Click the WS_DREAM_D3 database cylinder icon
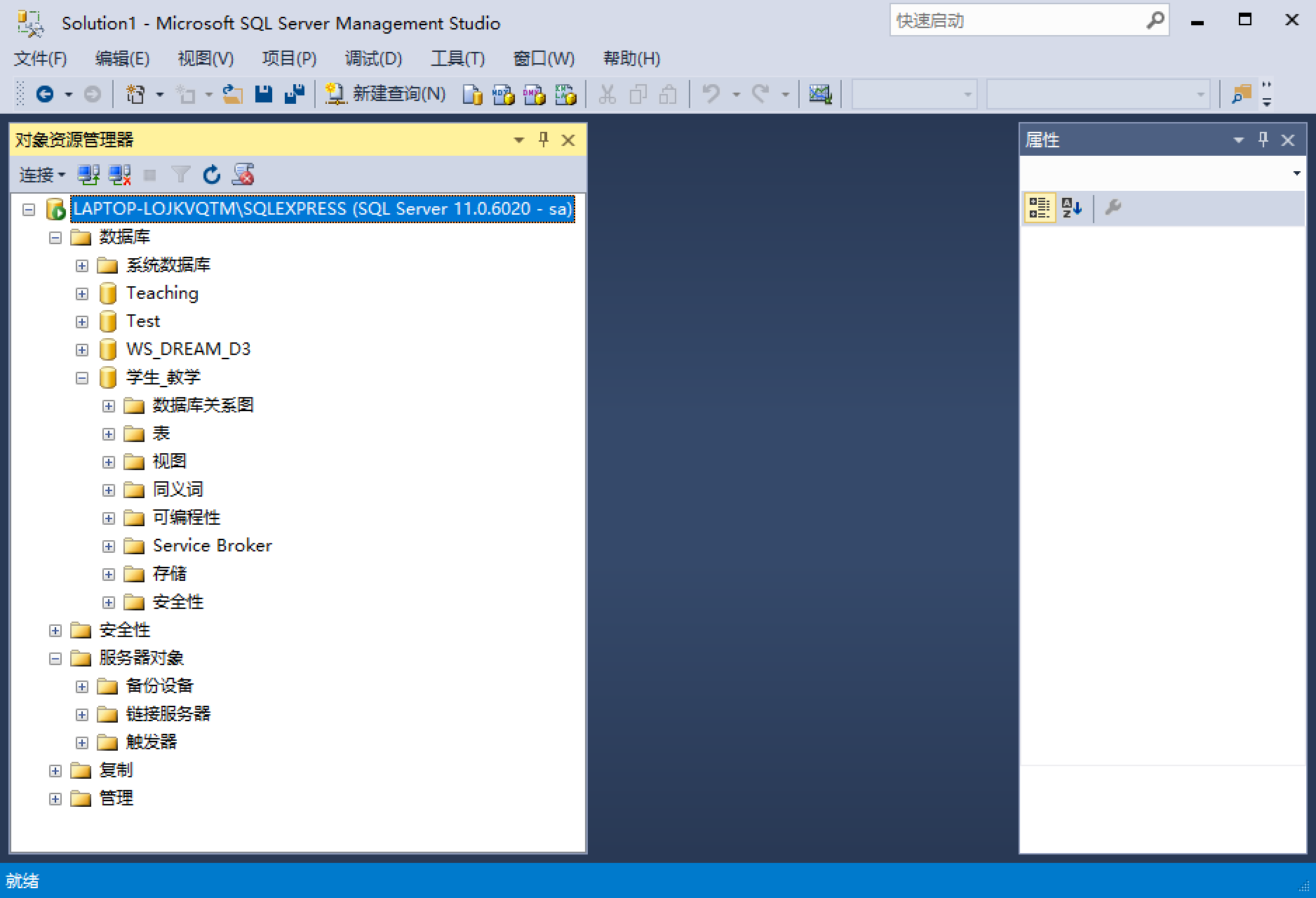1316x898 pixels. tap(107, 349)
